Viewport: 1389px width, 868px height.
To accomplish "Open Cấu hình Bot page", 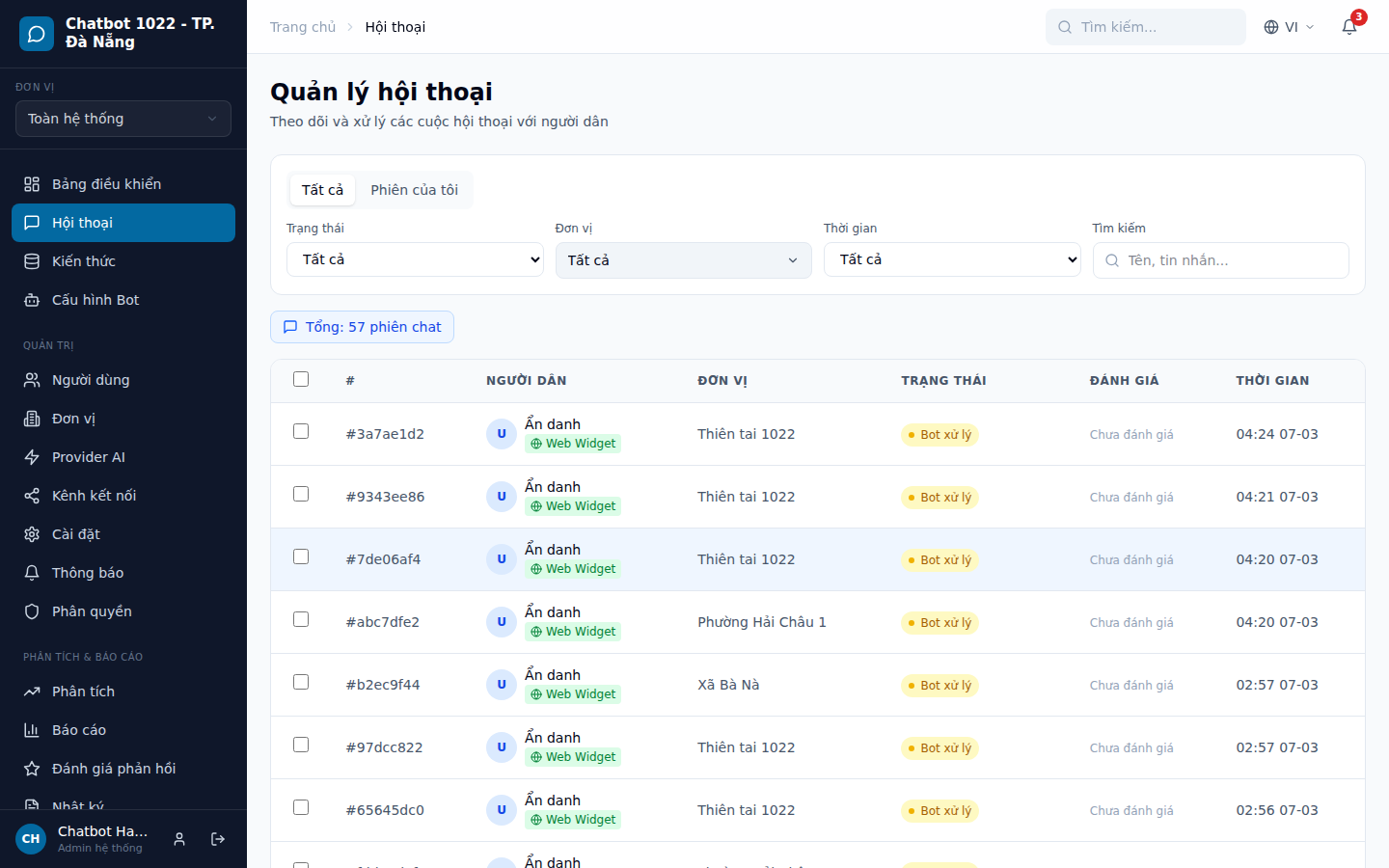I will click(95, 300).
